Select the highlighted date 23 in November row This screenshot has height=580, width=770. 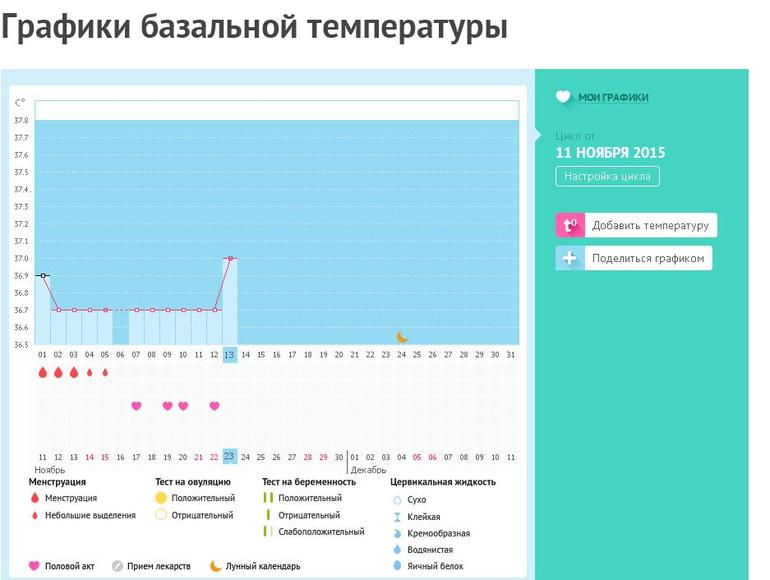(x=229, y=456)
